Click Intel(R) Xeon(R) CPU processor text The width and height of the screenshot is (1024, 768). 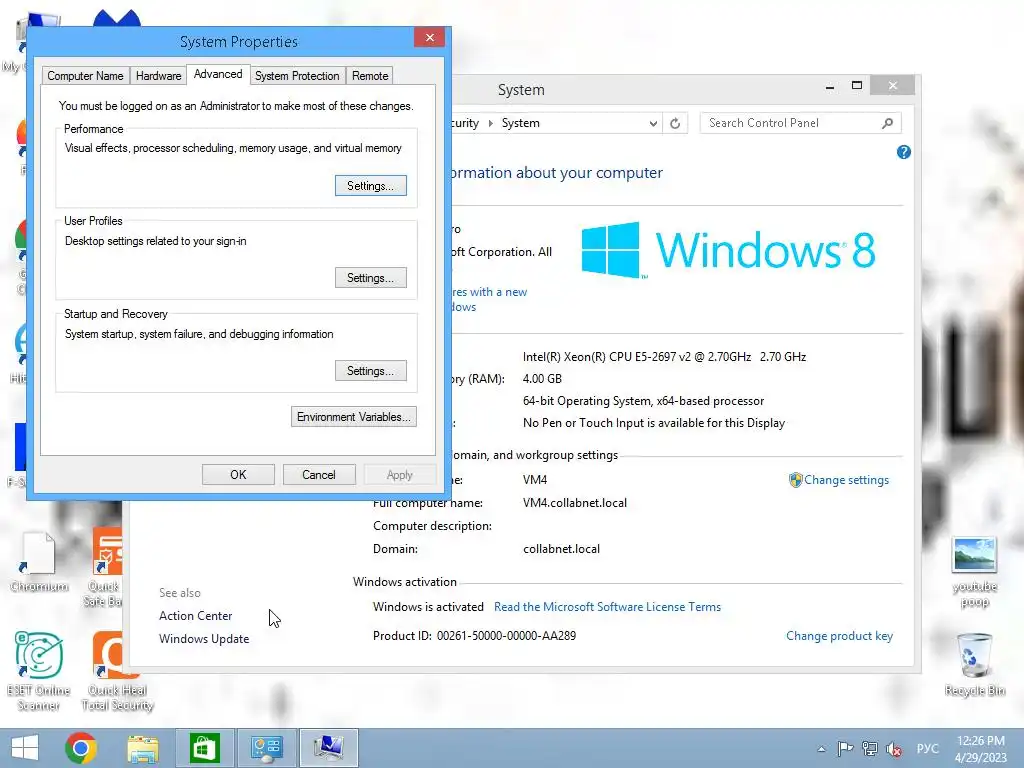pos(664,357)
